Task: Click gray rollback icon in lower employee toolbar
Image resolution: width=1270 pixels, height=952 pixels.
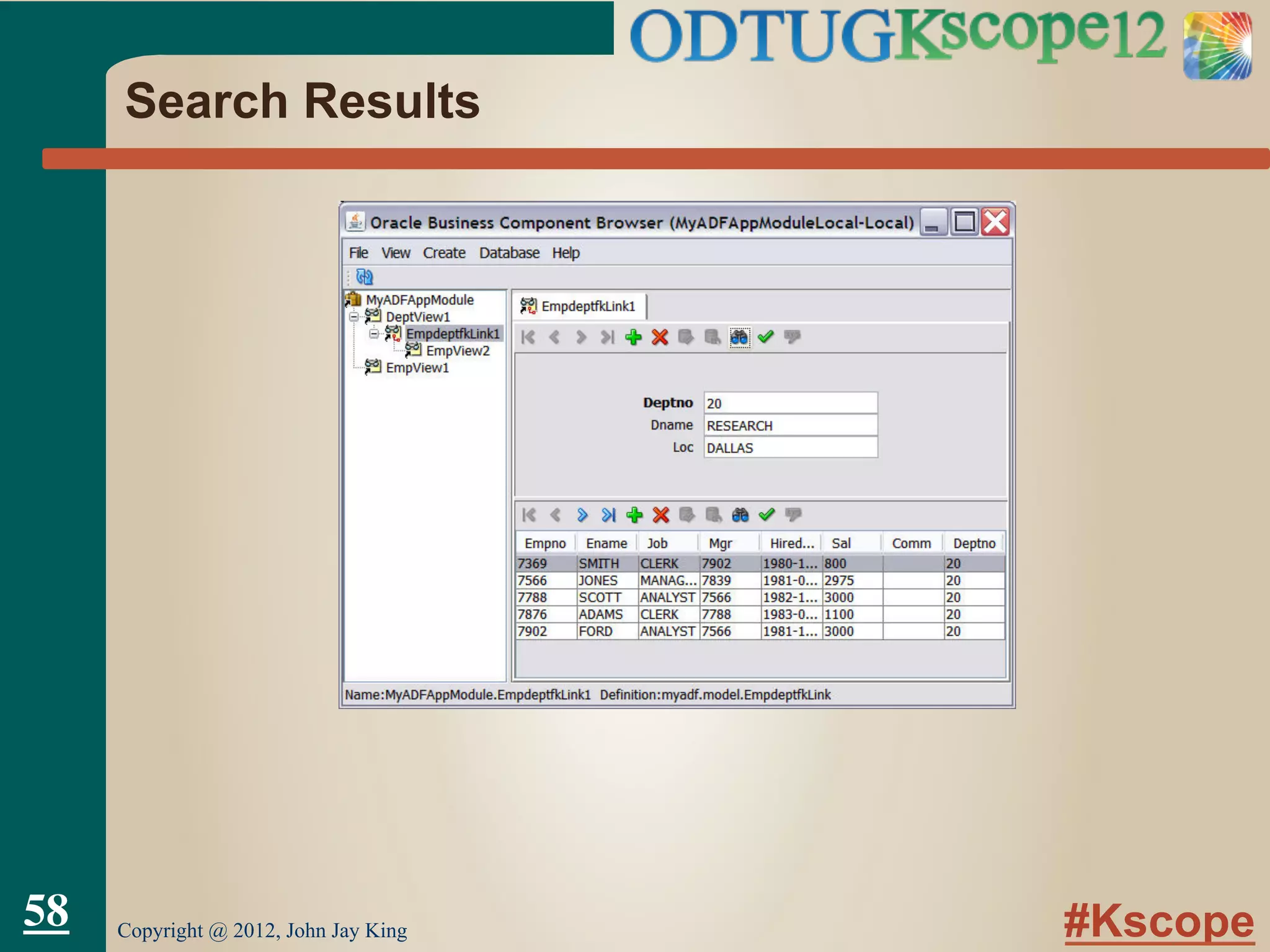Action: click(794, 515)
